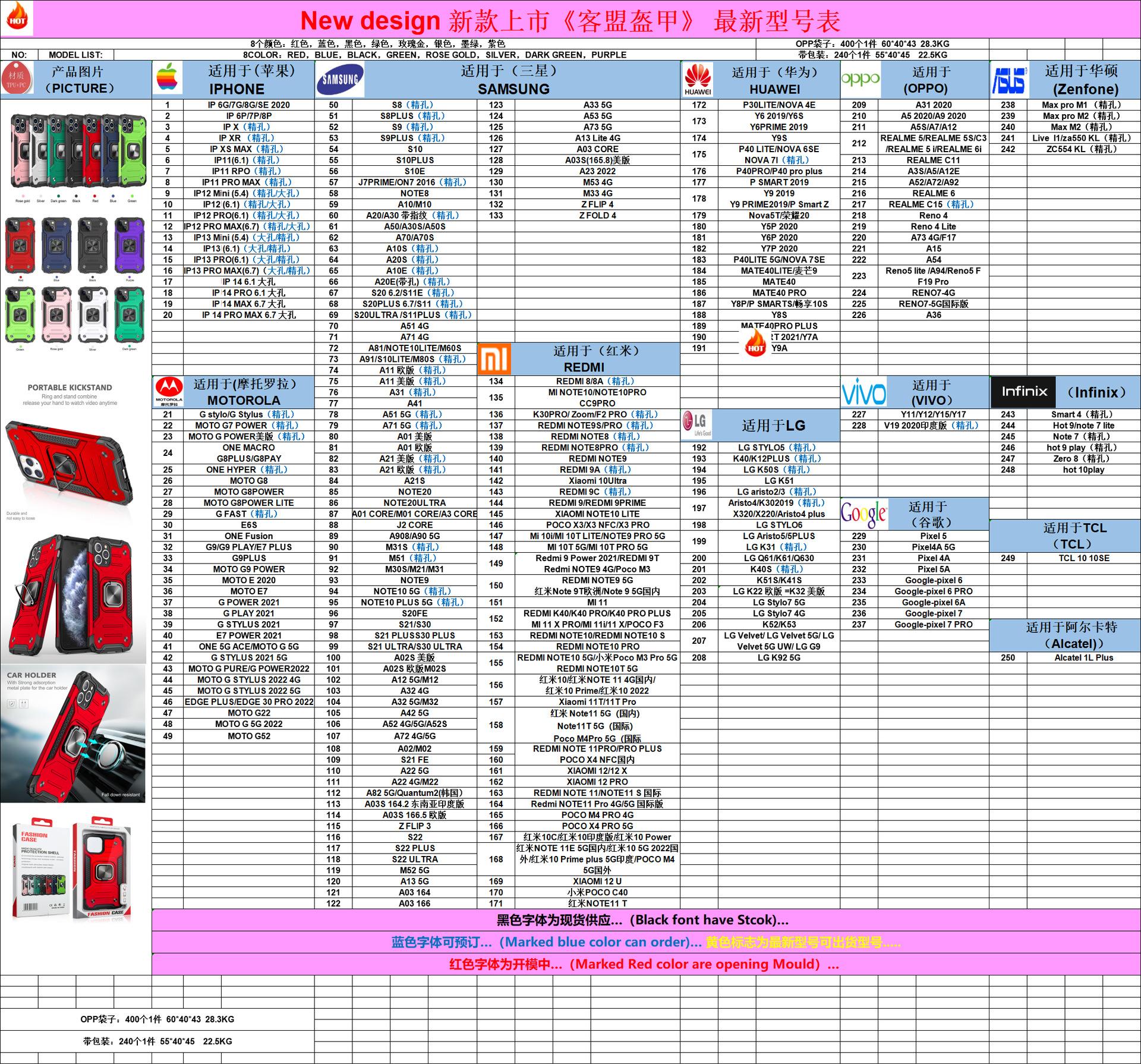This screenshot has width=1141, height=1064.
Task: Select the "IP XS MAX" cell
Action: click(x=248, y=149)
